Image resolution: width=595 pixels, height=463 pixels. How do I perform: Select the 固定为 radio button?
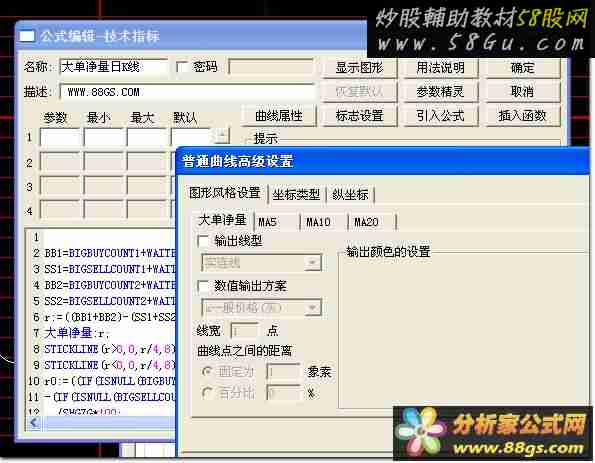[x=207, y=372]
